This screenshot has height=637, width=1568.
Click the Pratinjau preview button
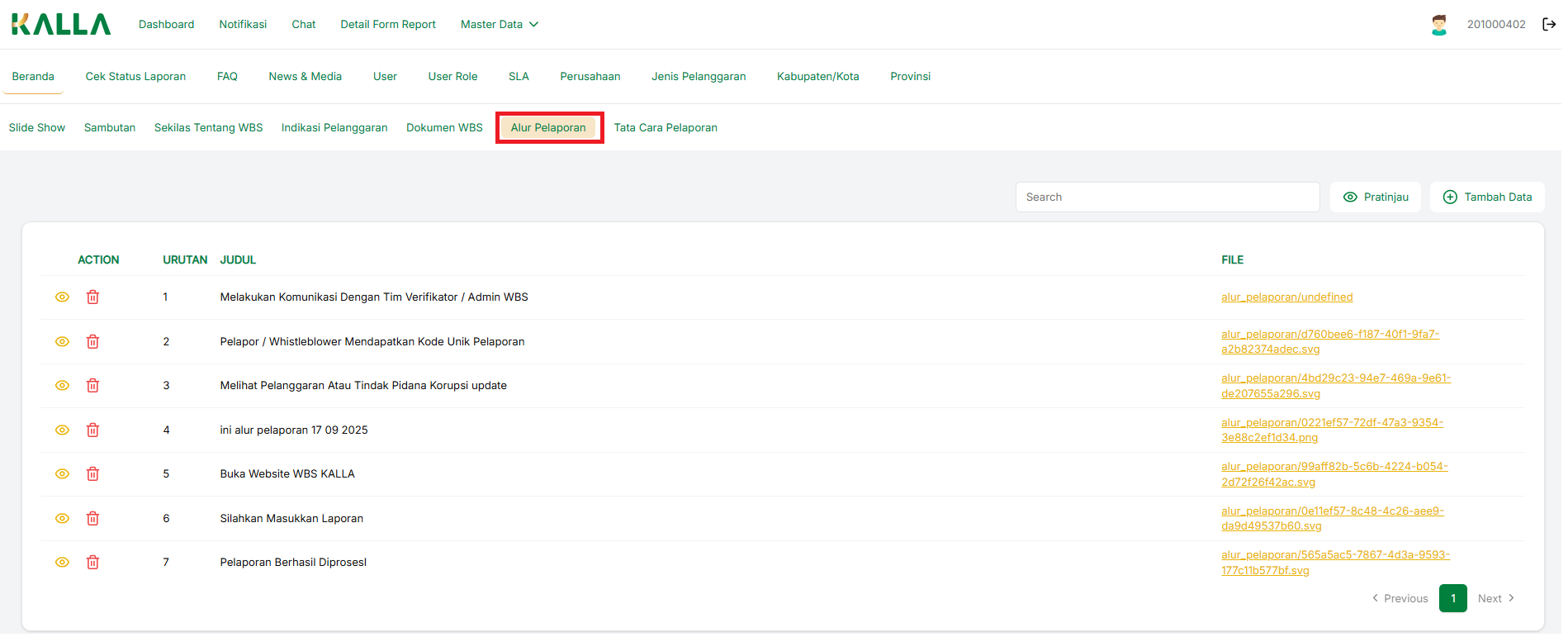pyautogui.click(x=1375, y=197)
